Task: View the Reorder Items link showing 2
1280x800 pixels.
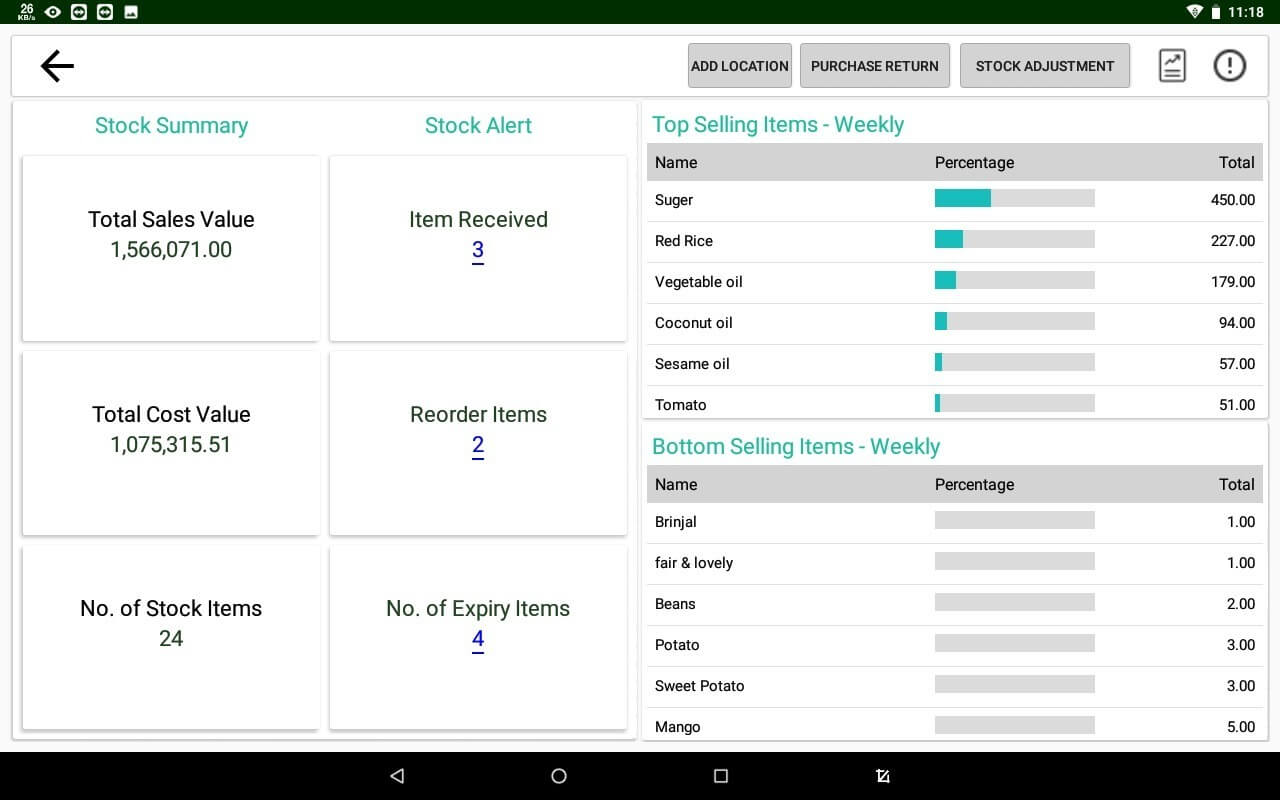Action: point(477,446)
